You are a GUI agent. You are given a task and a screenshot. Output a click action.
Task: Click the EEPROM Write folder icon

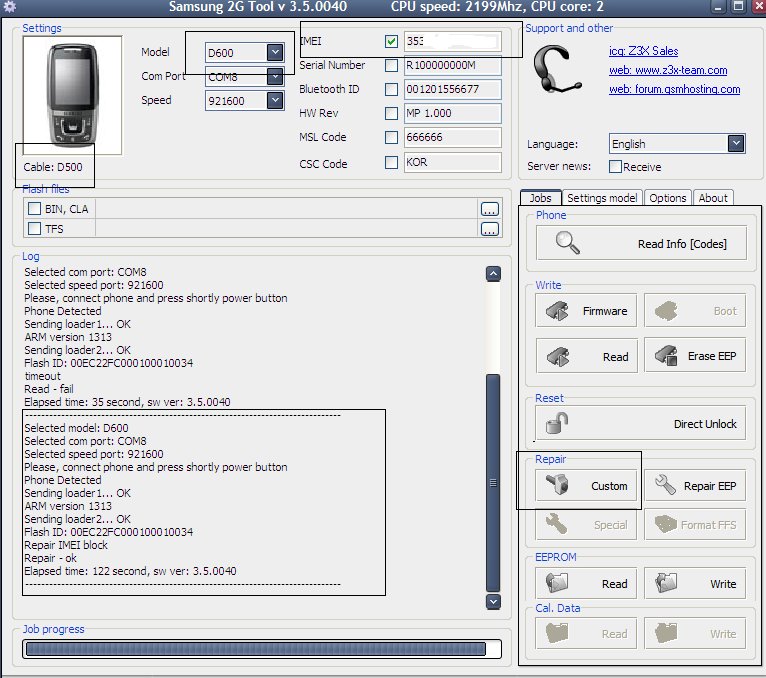coord(666,583)
